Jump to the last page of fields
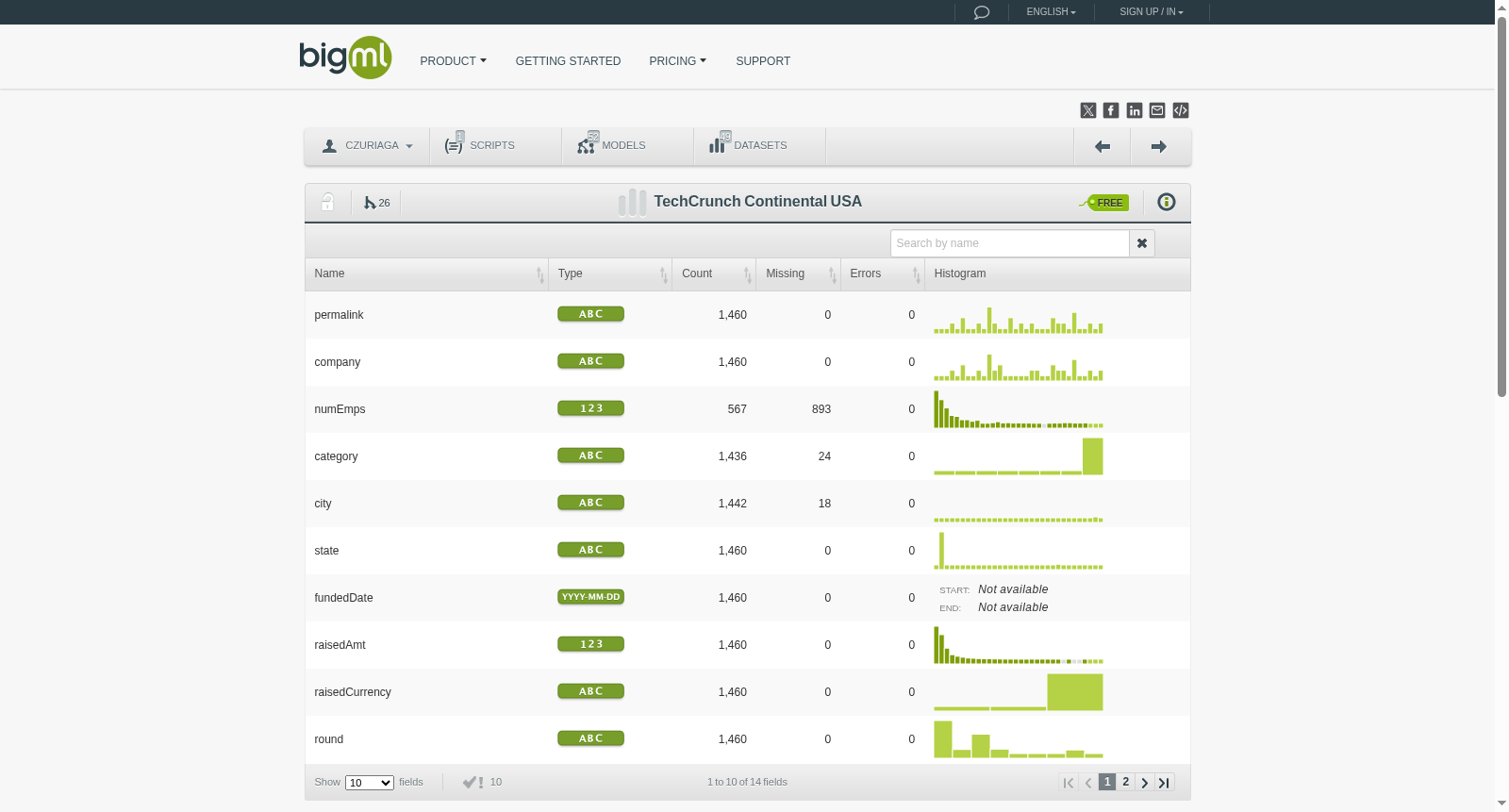The width and height of the screenshot is (1509, 812). click(x=1165, y=782)
